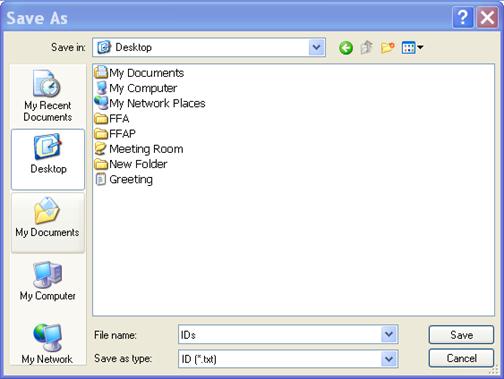
Task: Select the Greeting text file
Action: point(124,179)
